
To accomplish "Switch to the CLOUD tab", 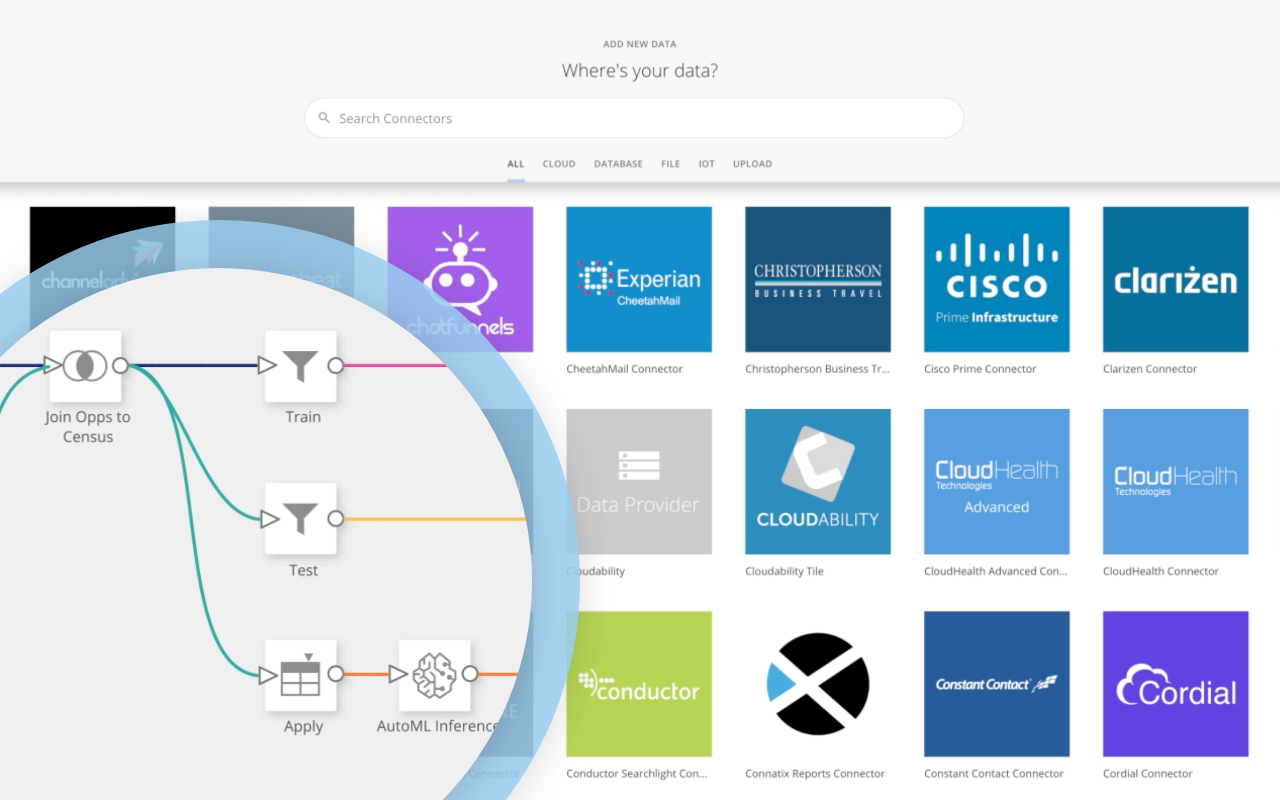I will pos(559,163).
